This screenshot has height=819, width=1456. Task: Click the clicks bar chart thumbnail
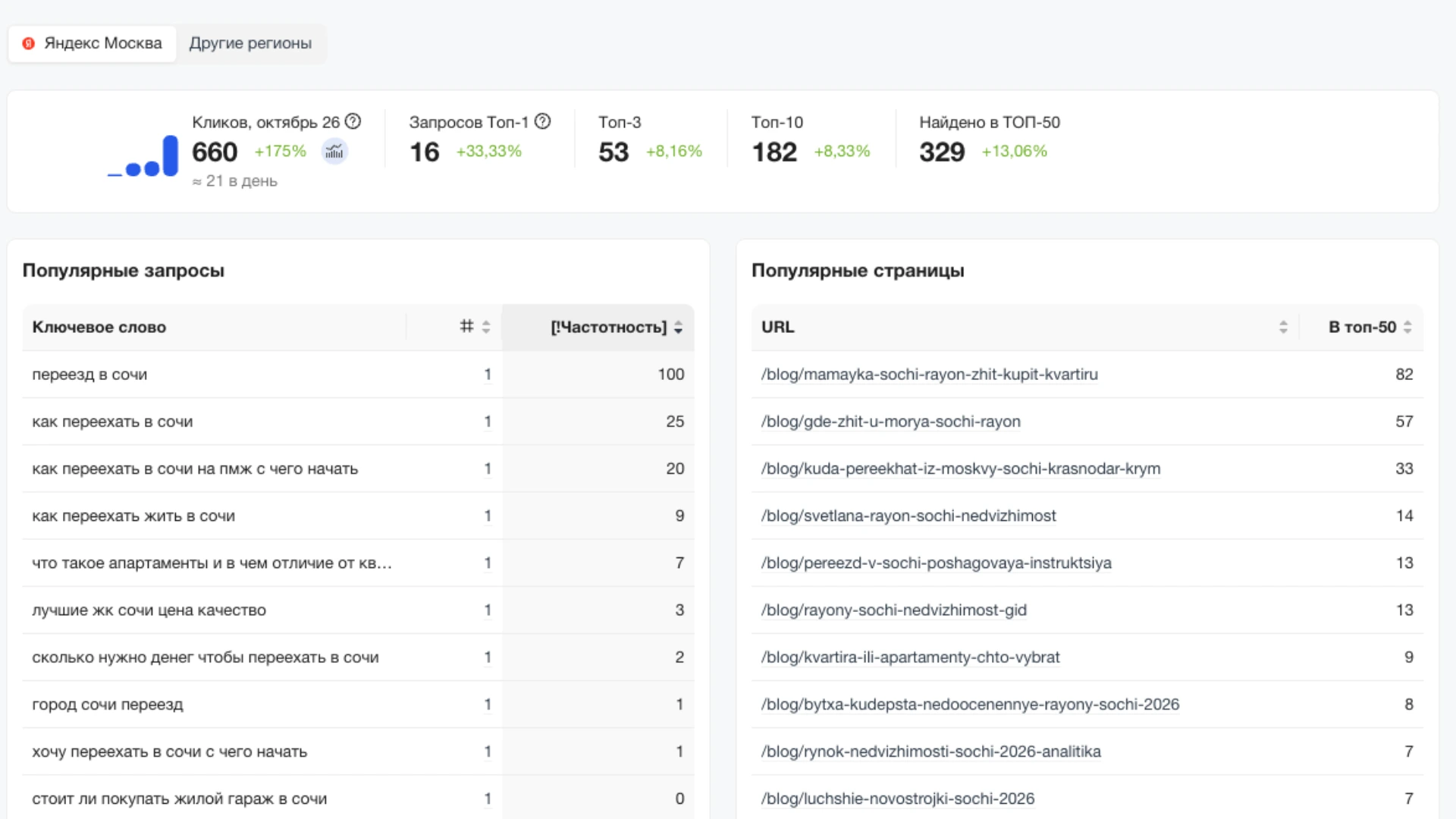[x=143, y=156]
